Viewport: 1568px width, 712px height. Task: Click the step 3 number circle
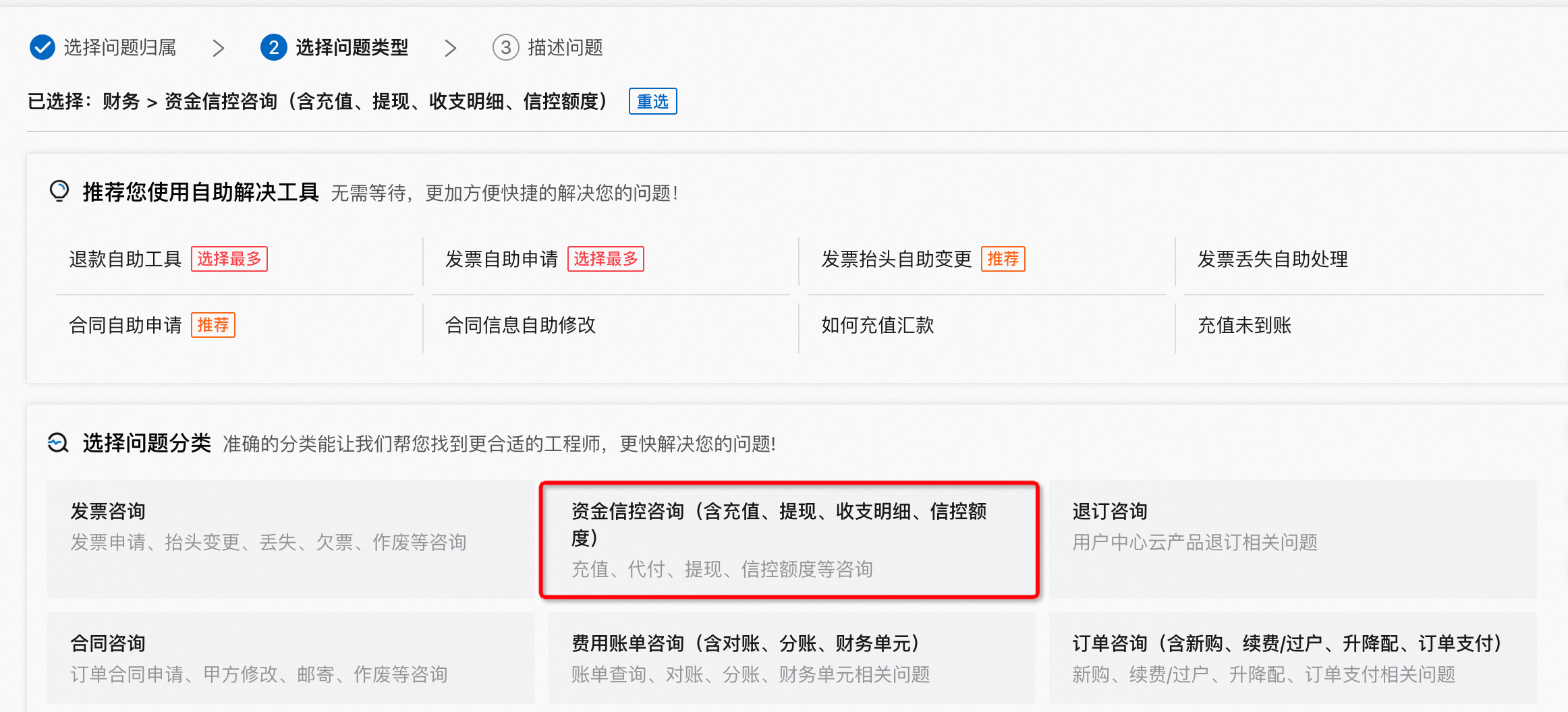[x=505, y=47]
